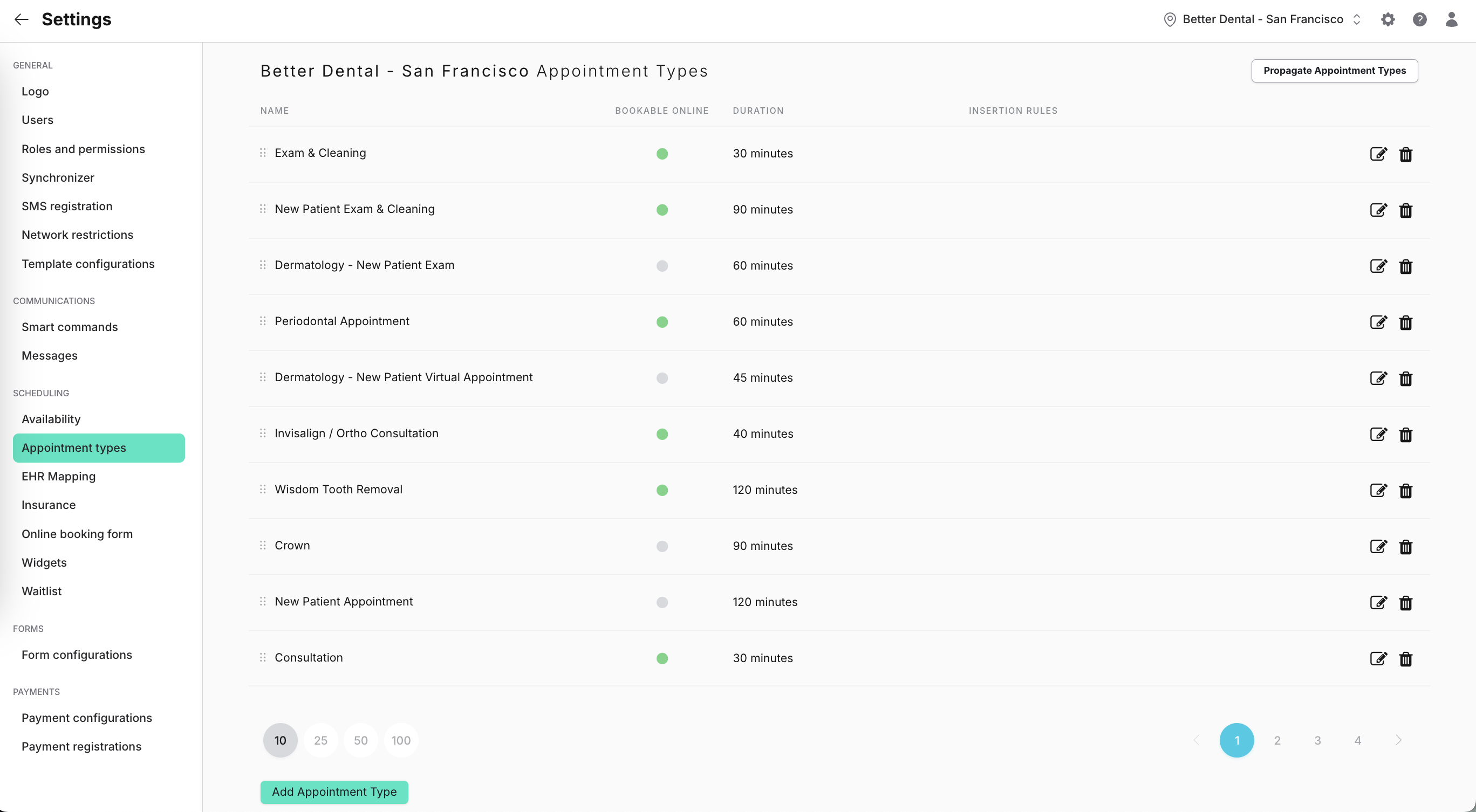Toggle bookable online for Exam & Cleaning
Image resolution: width=1476 pixels, height=812 pixels.
coord(662,154)
